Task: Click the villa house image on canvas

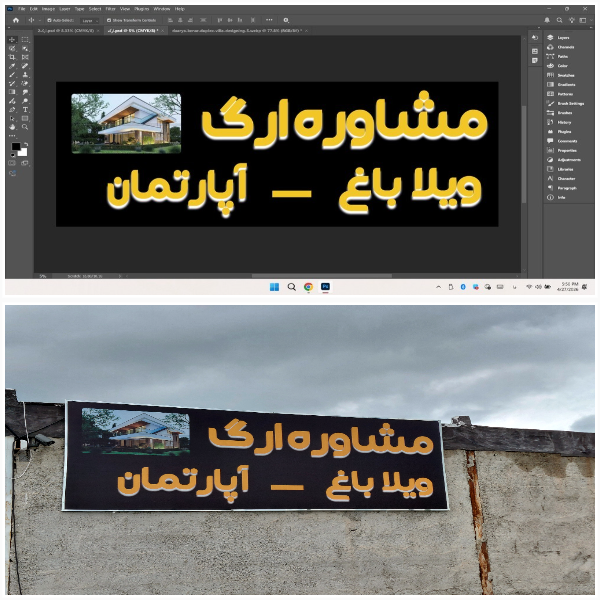Action: pos(126,124)
